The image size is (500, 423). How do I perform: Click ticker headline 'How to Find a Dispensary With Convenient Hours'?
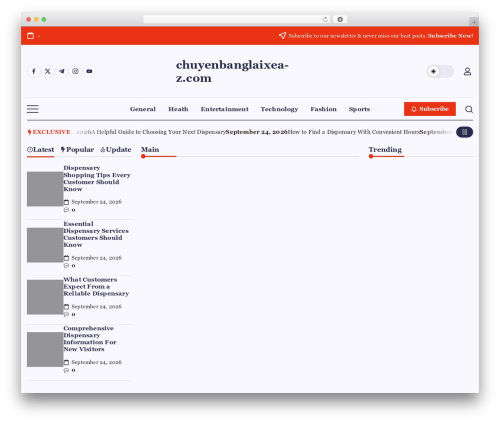click(353, 132)
